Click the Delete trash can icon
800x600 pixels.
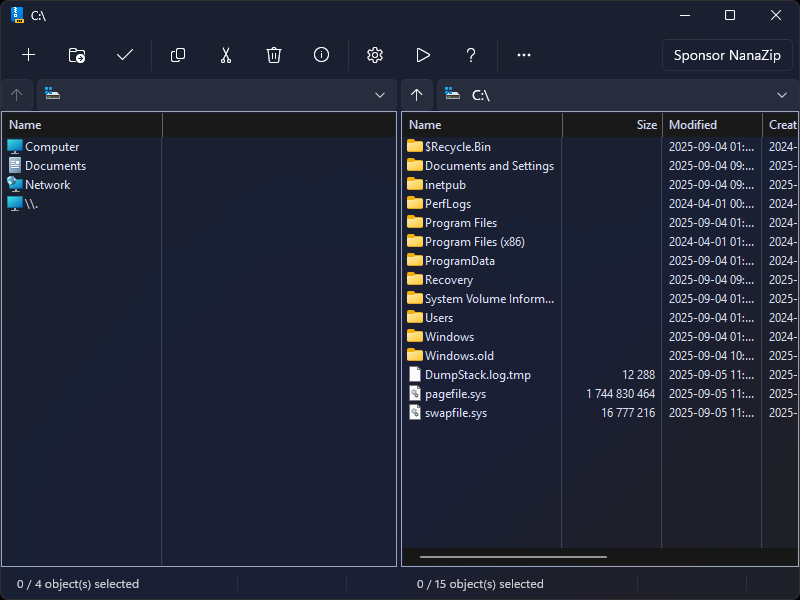coord(273,55)
